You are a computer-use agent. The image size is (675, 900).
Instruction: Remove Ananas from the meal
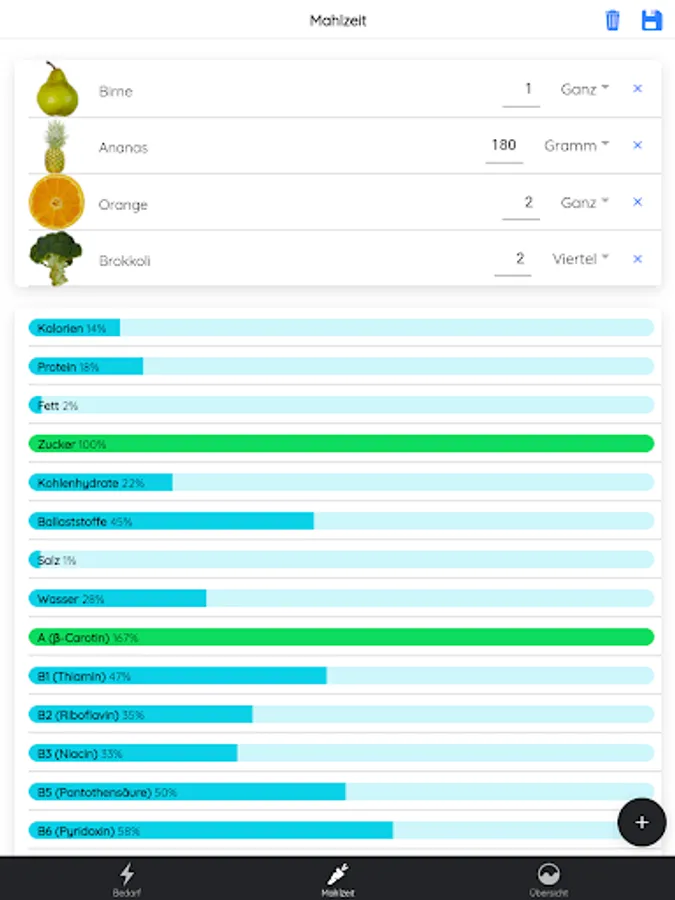pyautogui.click(x=637, y=146)
